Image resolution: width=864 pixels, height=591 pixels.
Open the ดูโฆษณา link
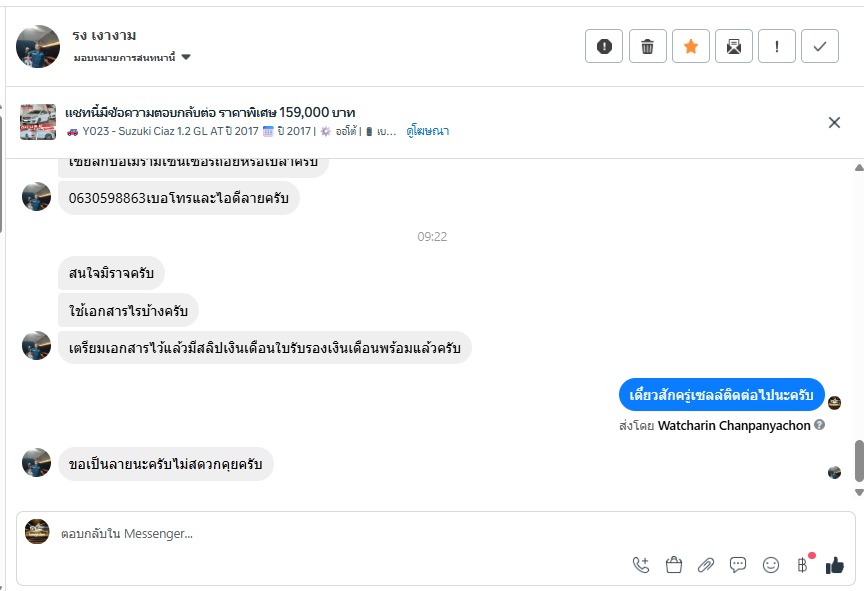coord(428,131)
